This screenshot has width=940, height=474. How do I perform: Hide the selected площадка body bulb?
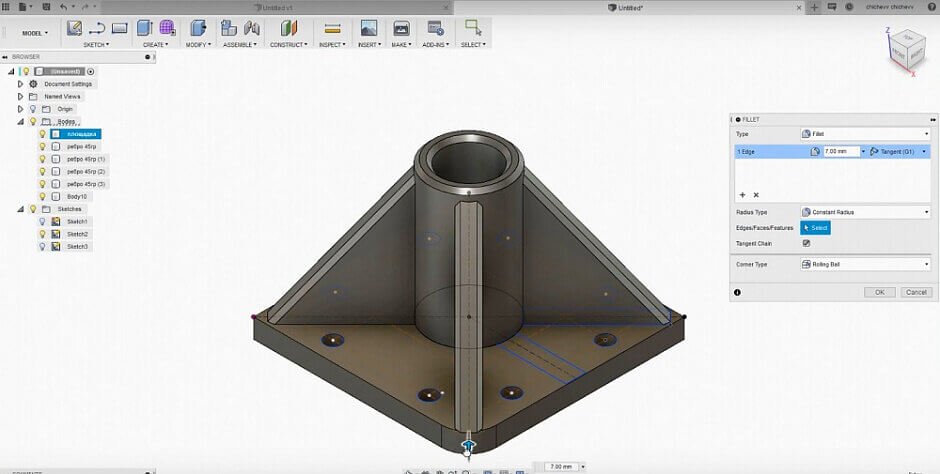pyautogui.click(x=43, y=134)
